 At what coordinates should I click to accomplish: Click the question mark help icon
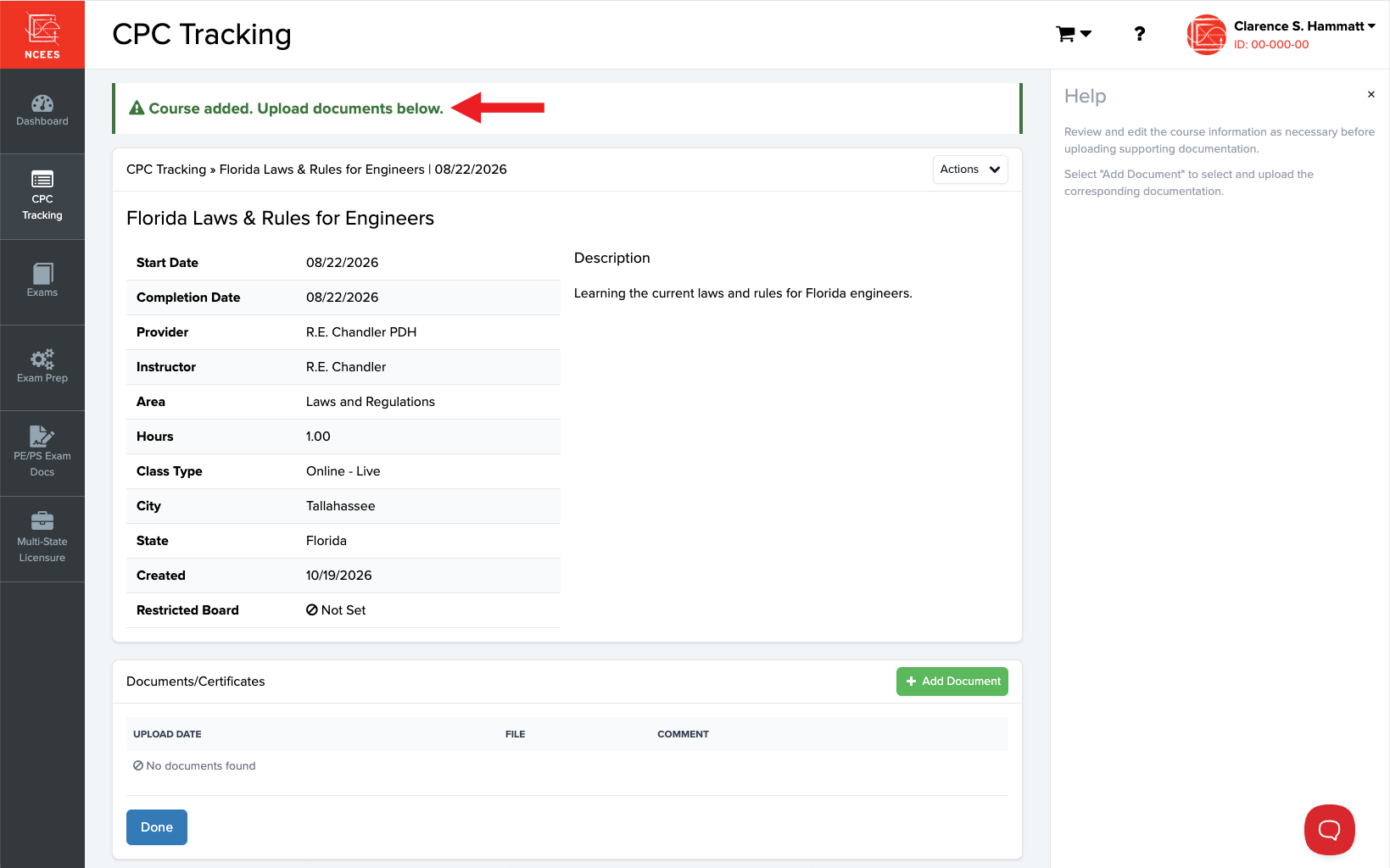1140,34
